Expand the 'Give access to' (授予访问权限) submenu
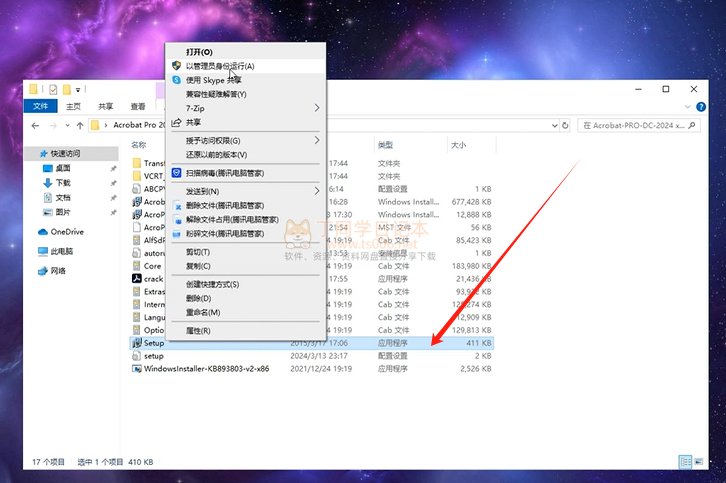Screen dimensions: 726x483 point(317,140)
